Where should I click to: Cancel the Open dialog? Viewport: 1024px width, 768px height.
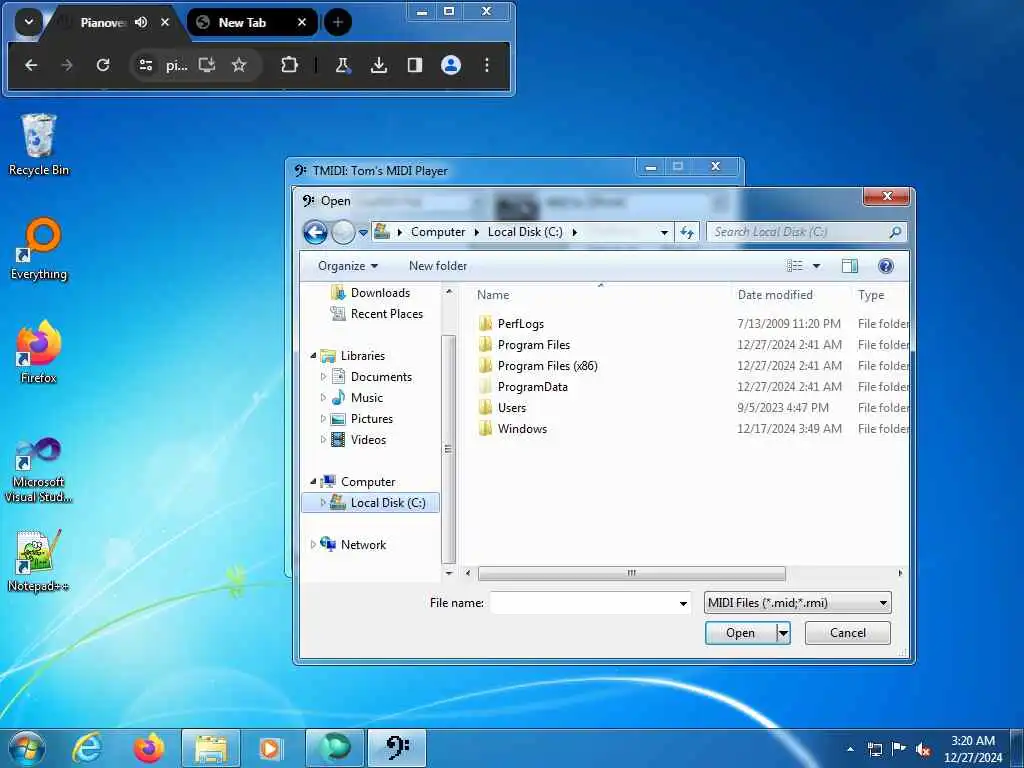click(848, 633)
